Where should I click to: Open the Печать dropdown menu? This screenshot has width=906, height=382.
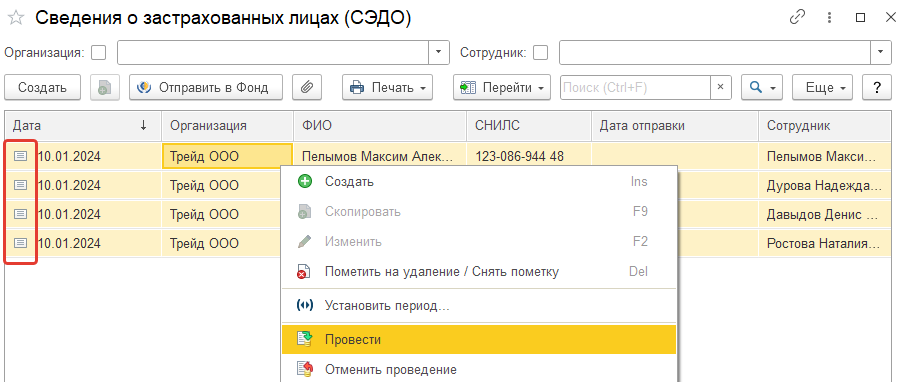(x=388, y=88)
